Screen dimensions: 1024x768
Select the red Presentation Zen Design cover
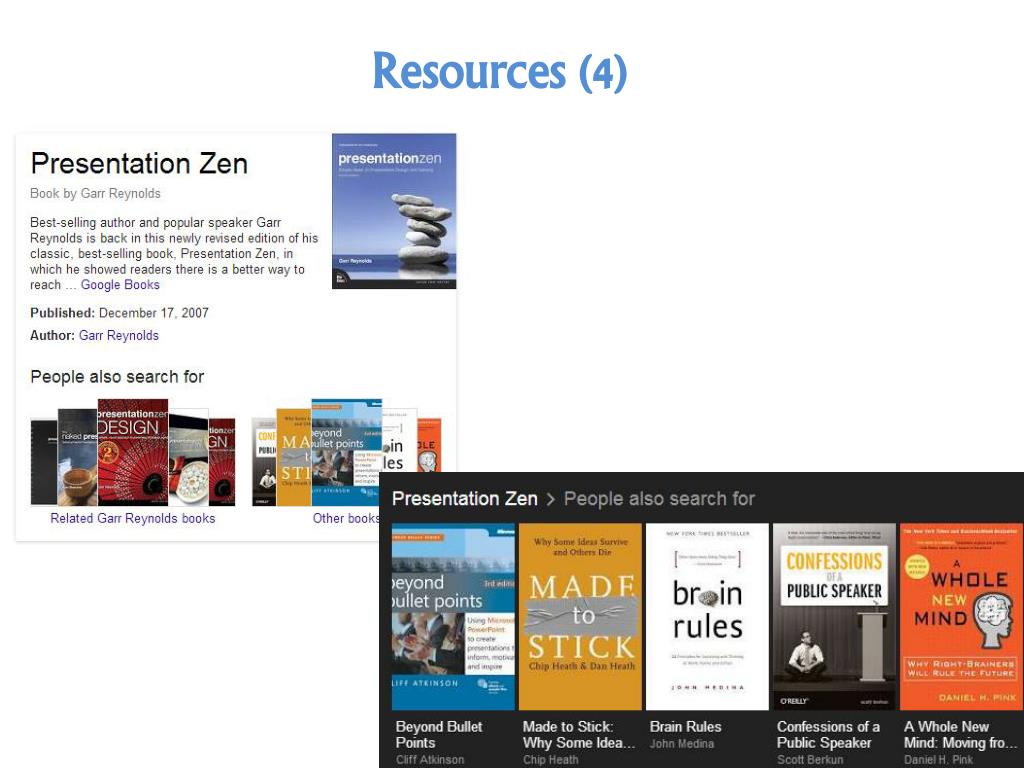coord(132,452)
